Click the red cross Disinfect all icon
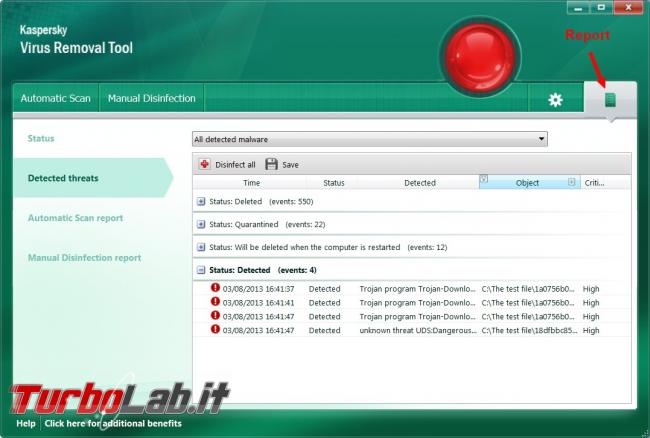The width and height of the screenshot is (650, 438). click(204, 164)
